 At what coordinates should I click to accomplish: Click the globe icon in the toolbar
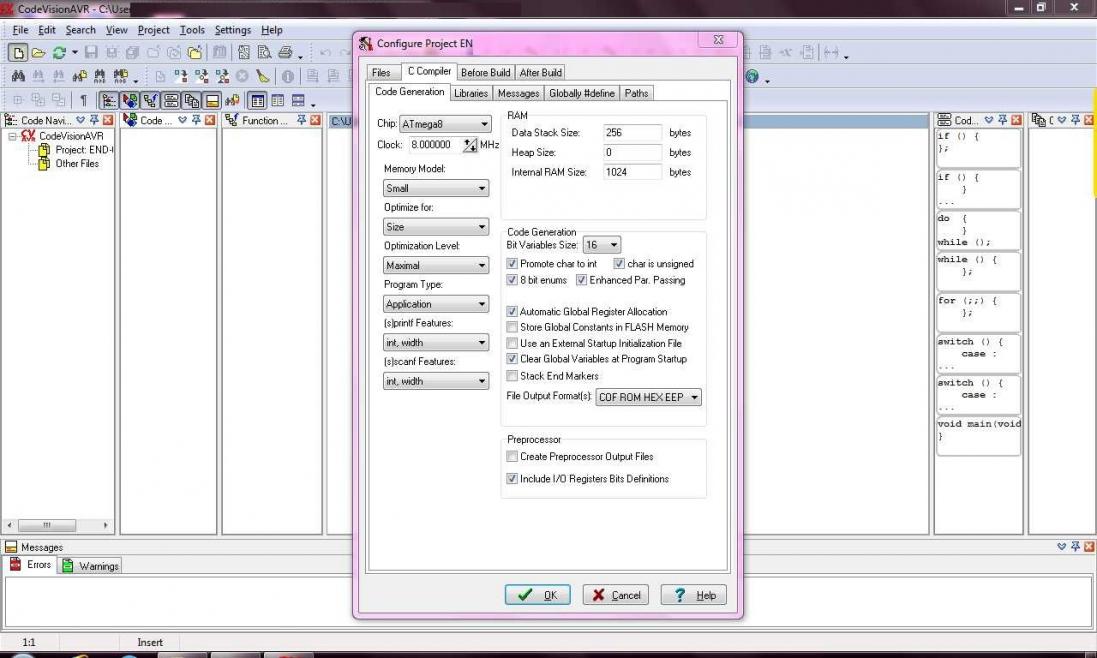pyautogui.click(x=752, y=76)
